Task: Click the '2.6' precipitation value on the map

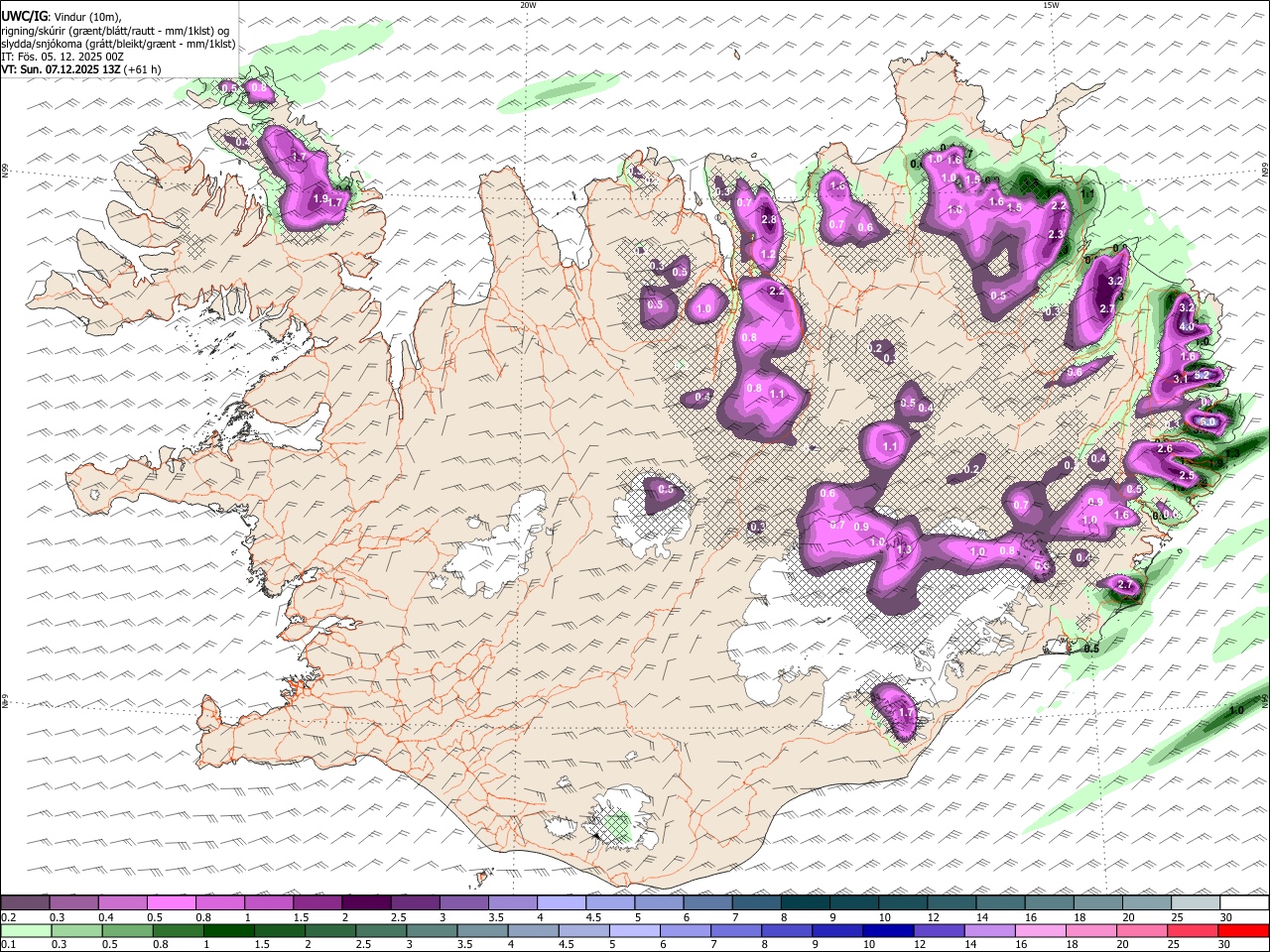Action: tap(1165, 448)
